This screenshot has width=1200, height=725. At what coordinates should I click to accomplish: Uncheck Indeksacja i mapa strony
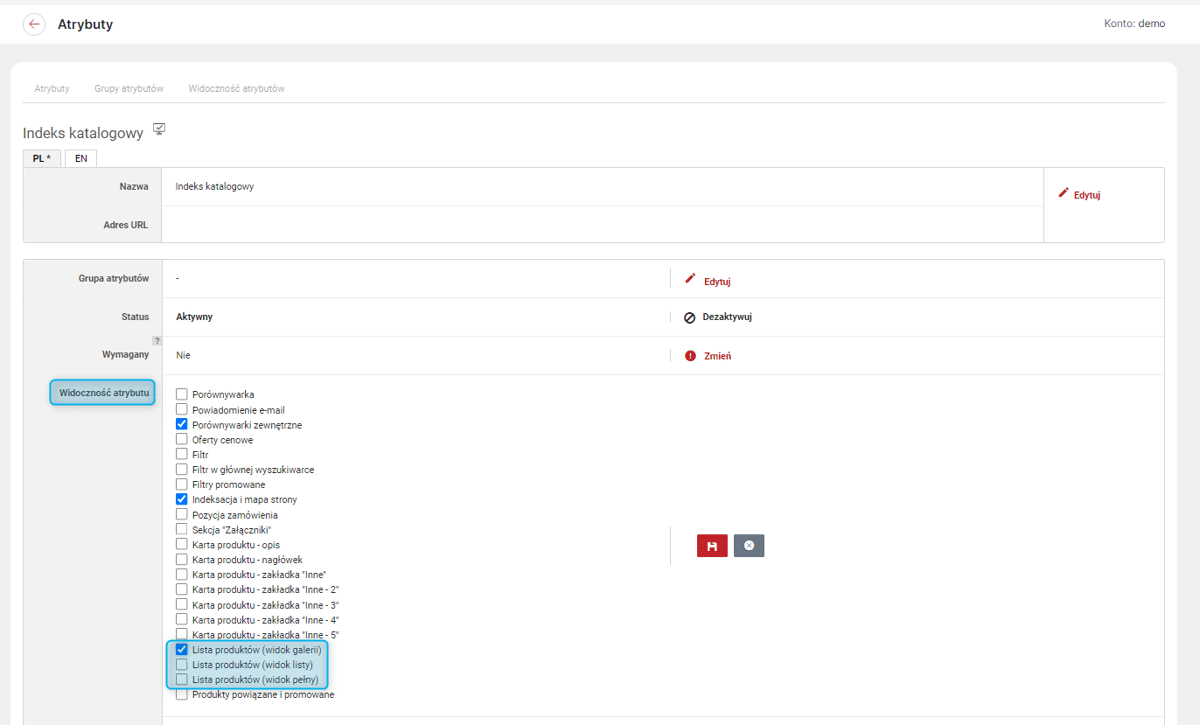point(182,500)
